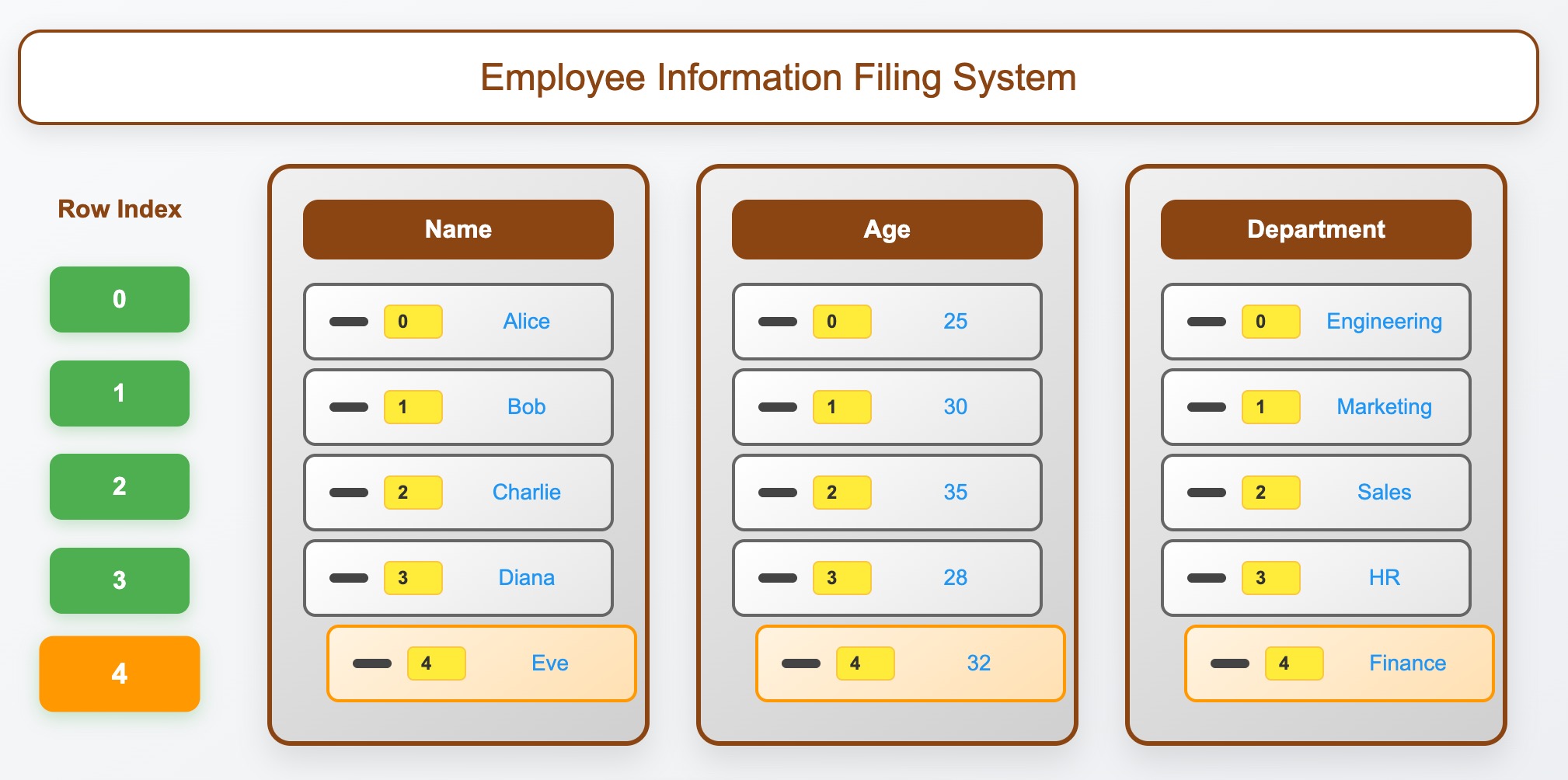Click yellow index tag 3 beside HR

coord(1270,578)
